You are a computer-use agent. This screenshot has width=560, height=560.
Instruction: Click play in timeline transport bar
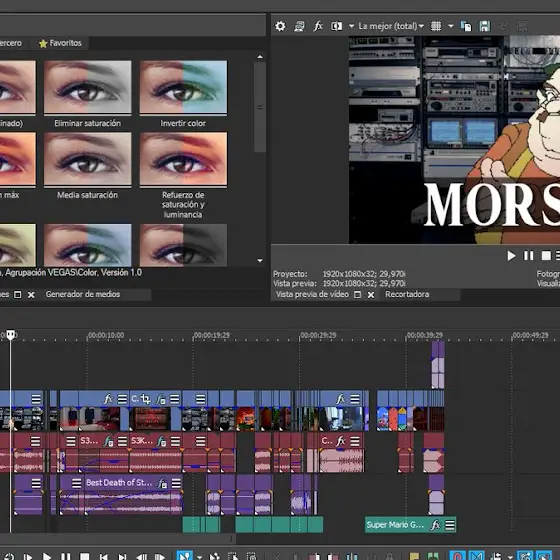pos(46,556)
